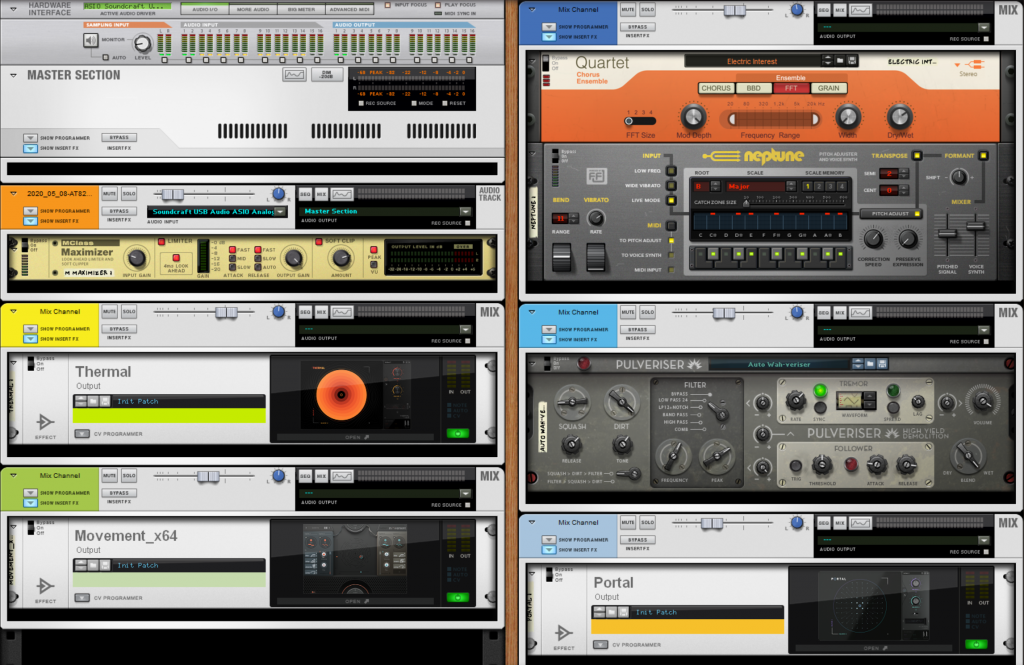Image resolution: width=1024 pixels, height=665 pixels.
Task: Collapse the Master Section with its fold triangle
Action: point(13,75)
